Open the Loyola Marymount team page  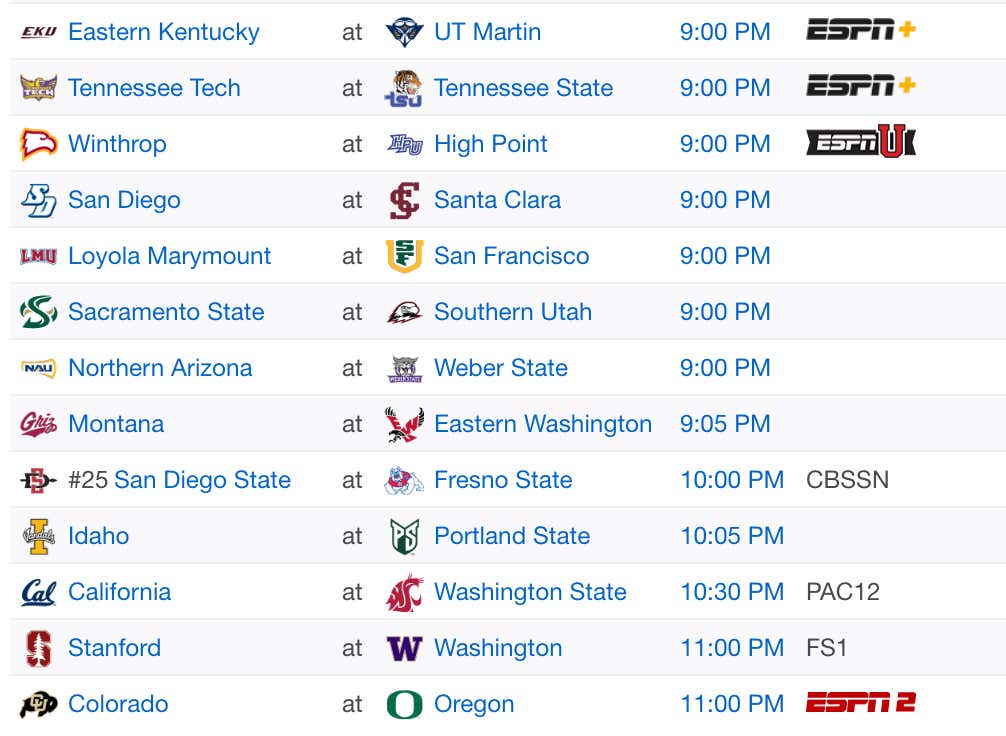[x=169, y=256]
